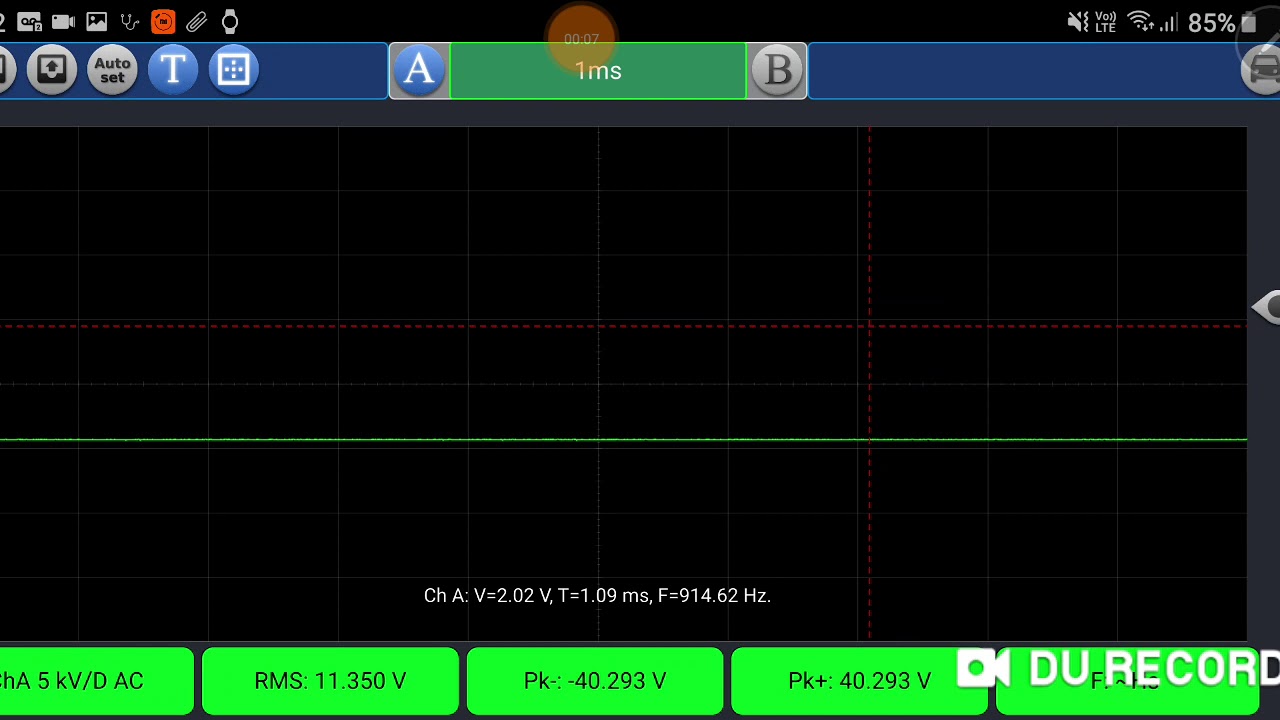
Task: Tap the watch notification icon
Action: 230,21
